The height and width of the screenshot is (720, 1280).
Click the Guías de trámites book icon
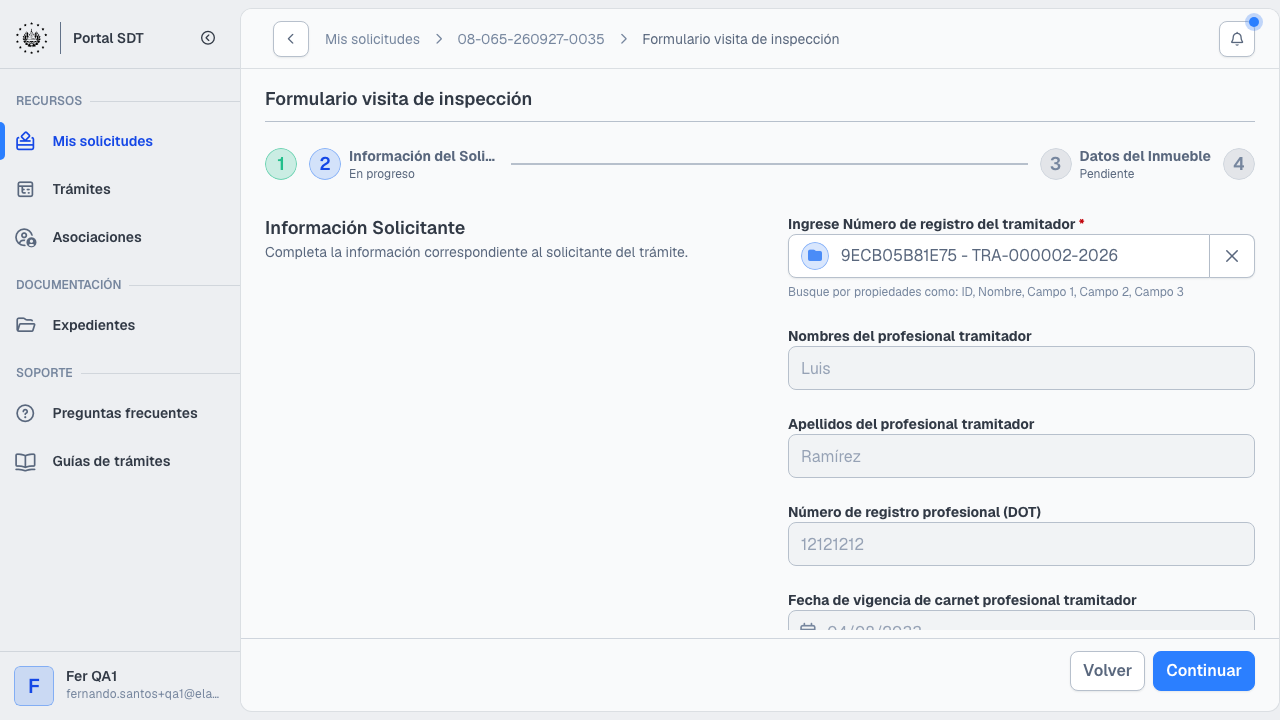(26, 461)
